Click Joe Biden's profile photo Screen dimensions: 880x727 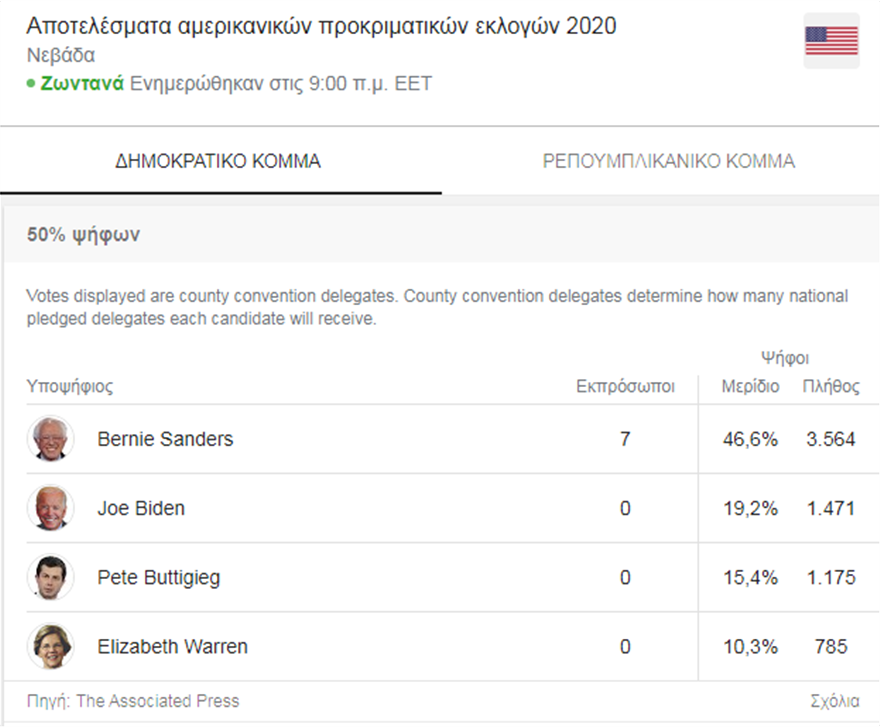coord(50,508)
